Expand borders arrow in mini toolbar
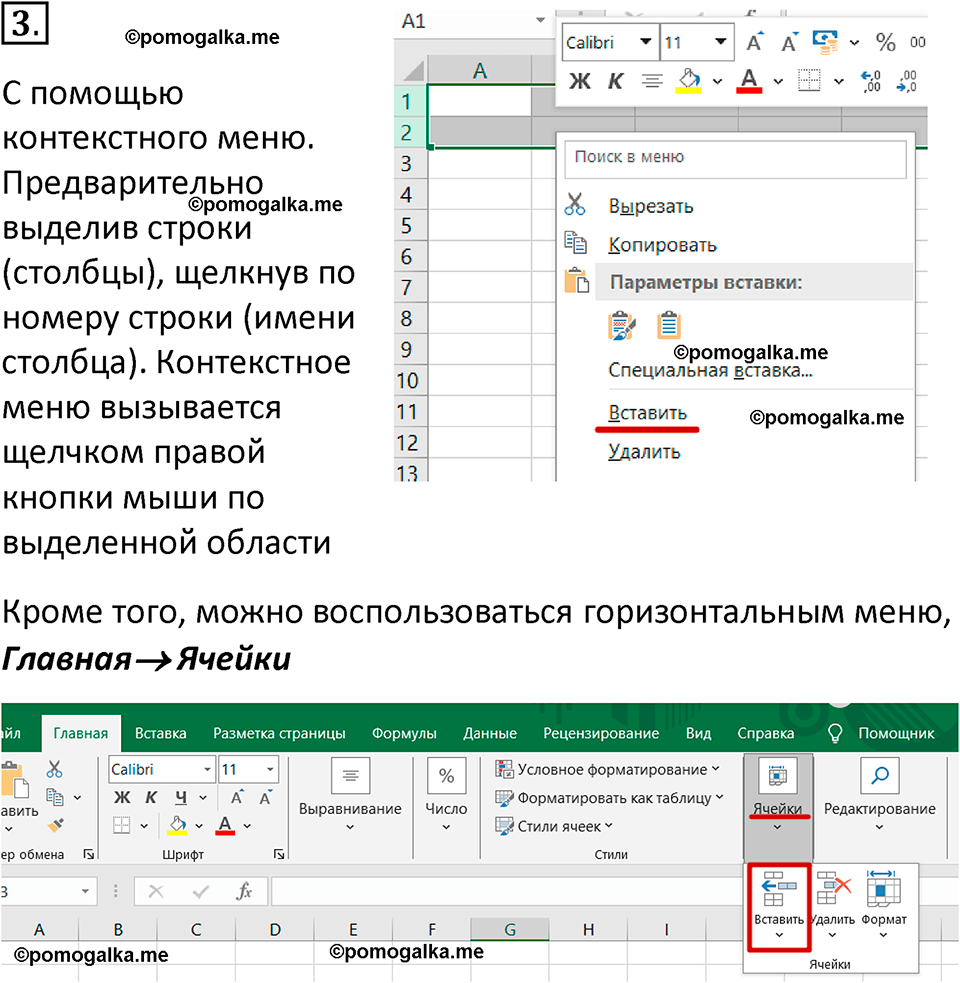960x983 pixels. click(x=838, y=81)
